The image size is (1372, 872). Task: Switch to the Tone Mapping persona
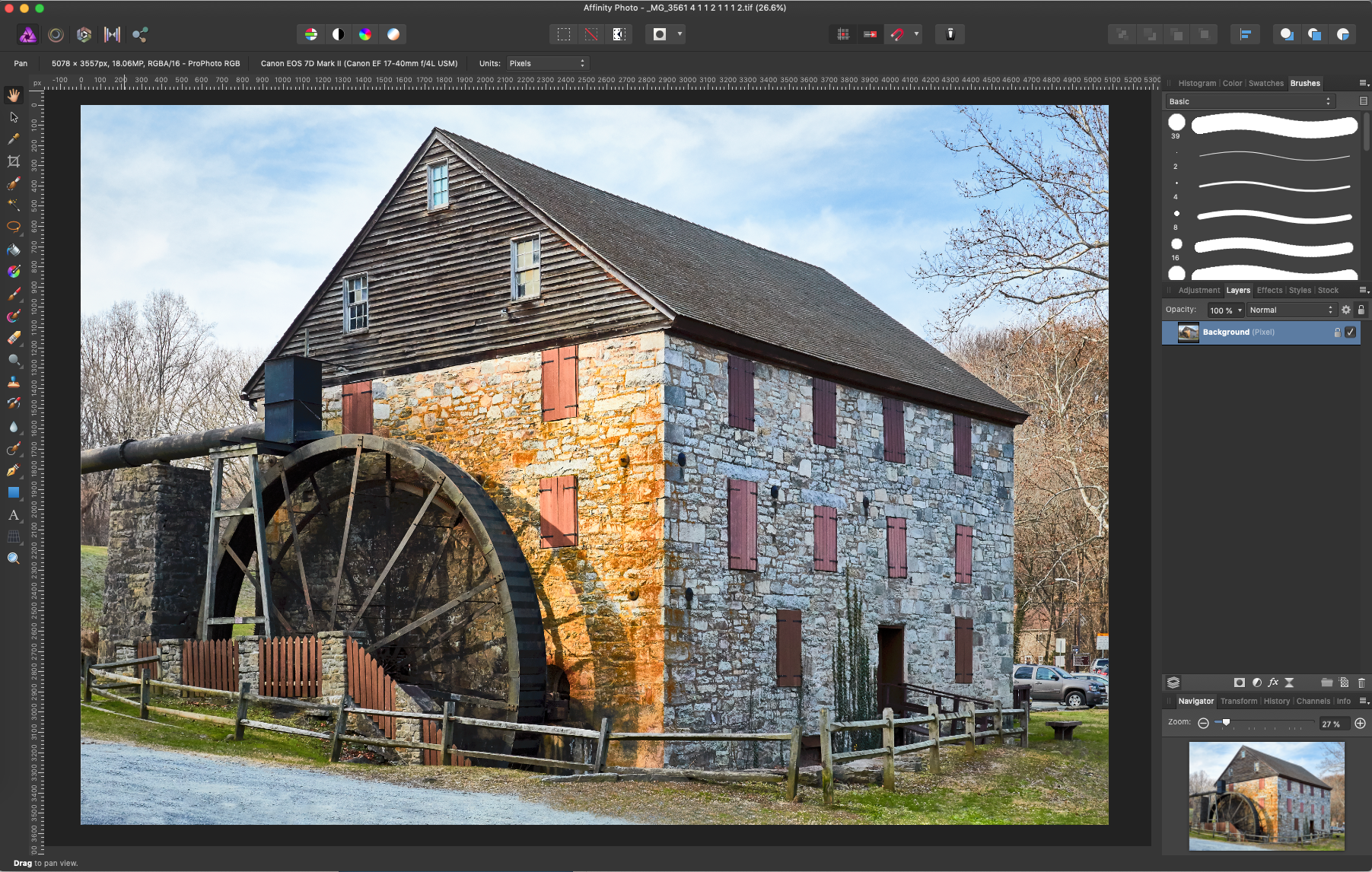(112, 34)
